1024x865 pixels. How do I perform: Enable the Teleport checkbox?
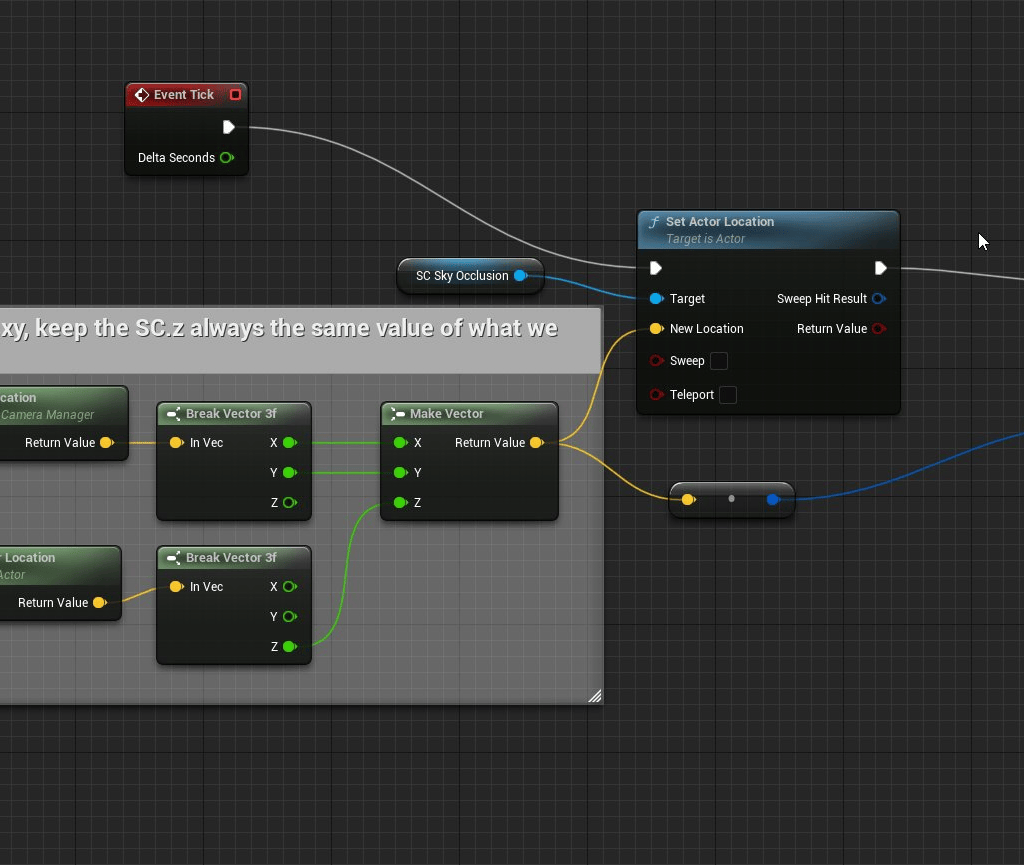pos(728,394)
